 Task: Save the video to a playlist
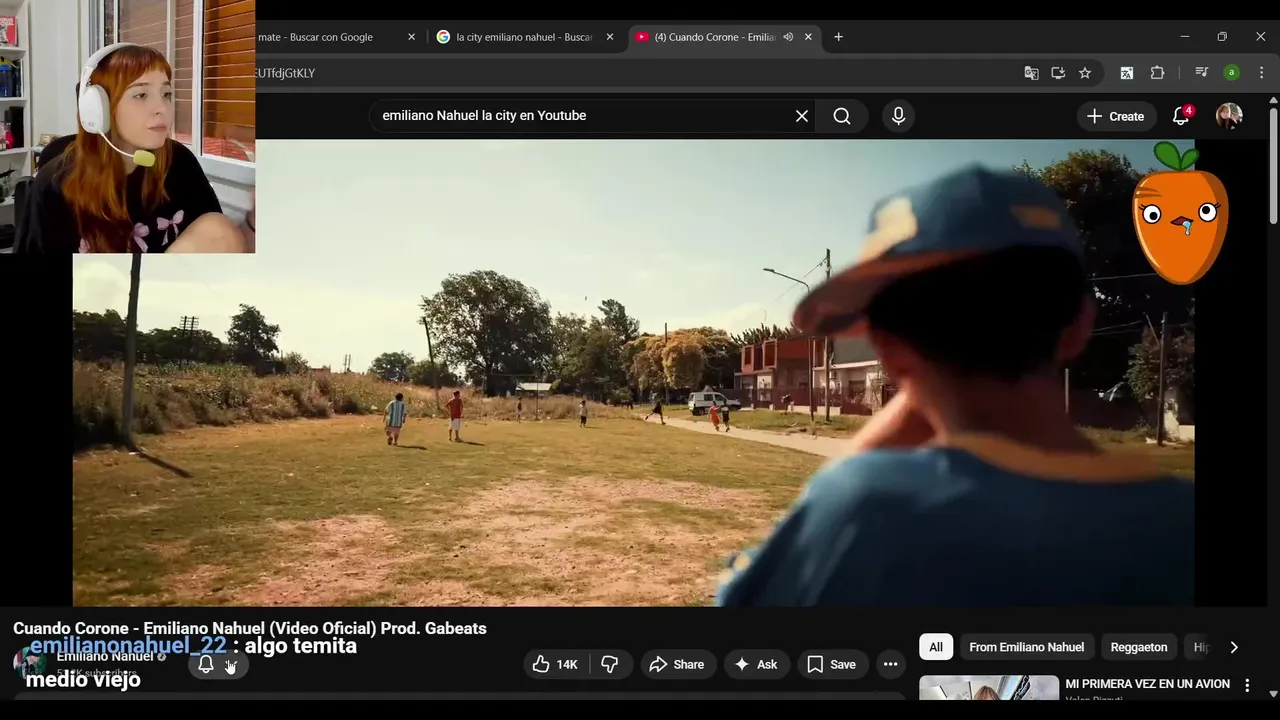(x=832, y=664)
